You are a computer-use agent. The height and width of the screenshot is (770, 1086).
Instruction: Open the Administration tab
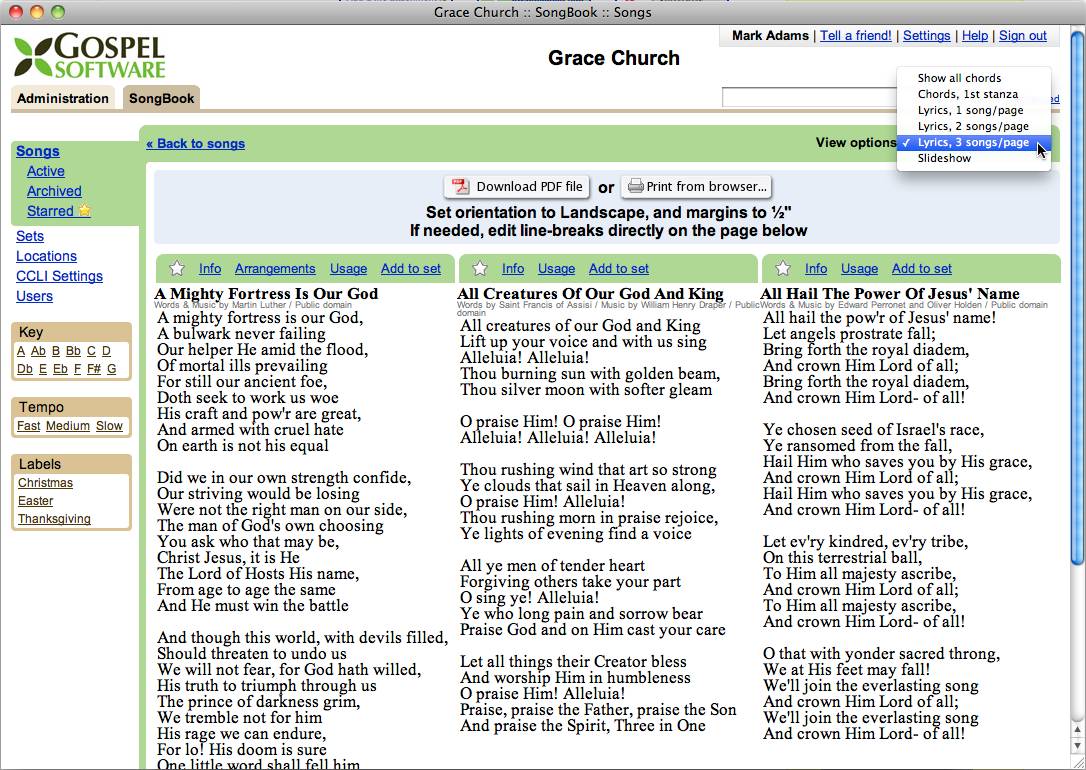point(63,98)
